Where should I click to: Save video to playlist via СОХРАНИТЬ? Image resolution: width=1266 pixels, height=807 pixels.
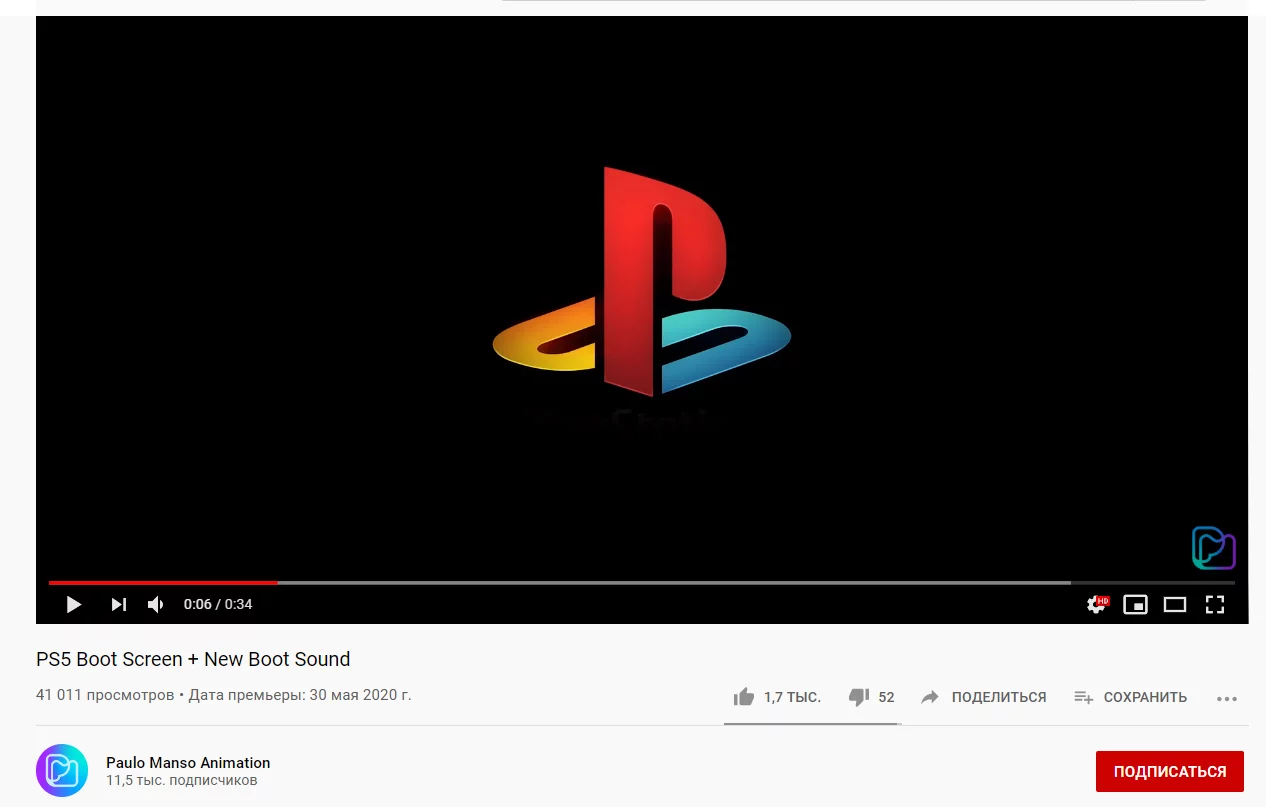[x=1130, y=697]
